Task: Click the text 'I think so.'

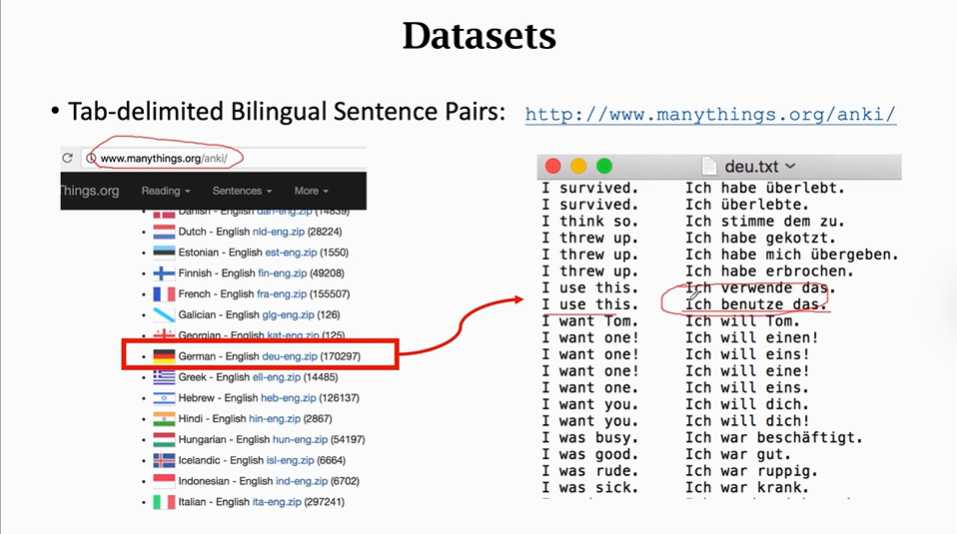Action: pyautogui.click(x=590, y=221)
